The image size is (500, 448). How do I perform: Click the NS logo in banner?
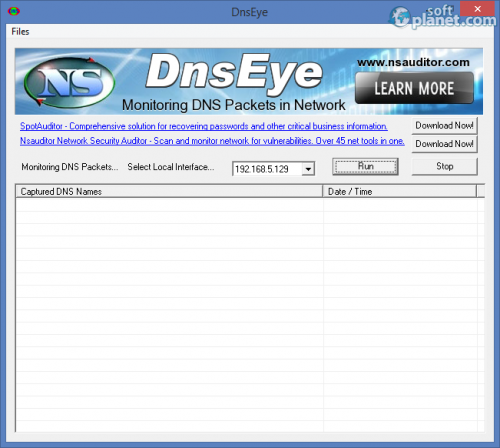pyautogui.click(x=70, y=82)
